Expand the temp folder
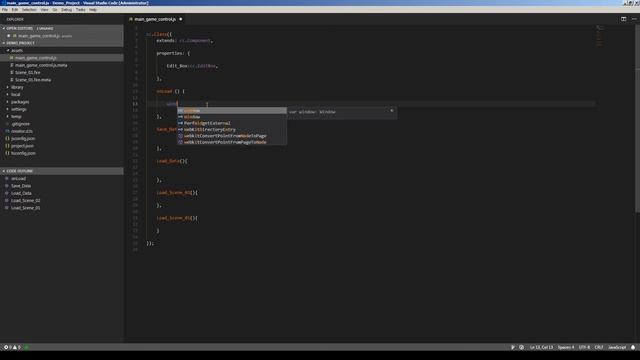 [62, 117]
